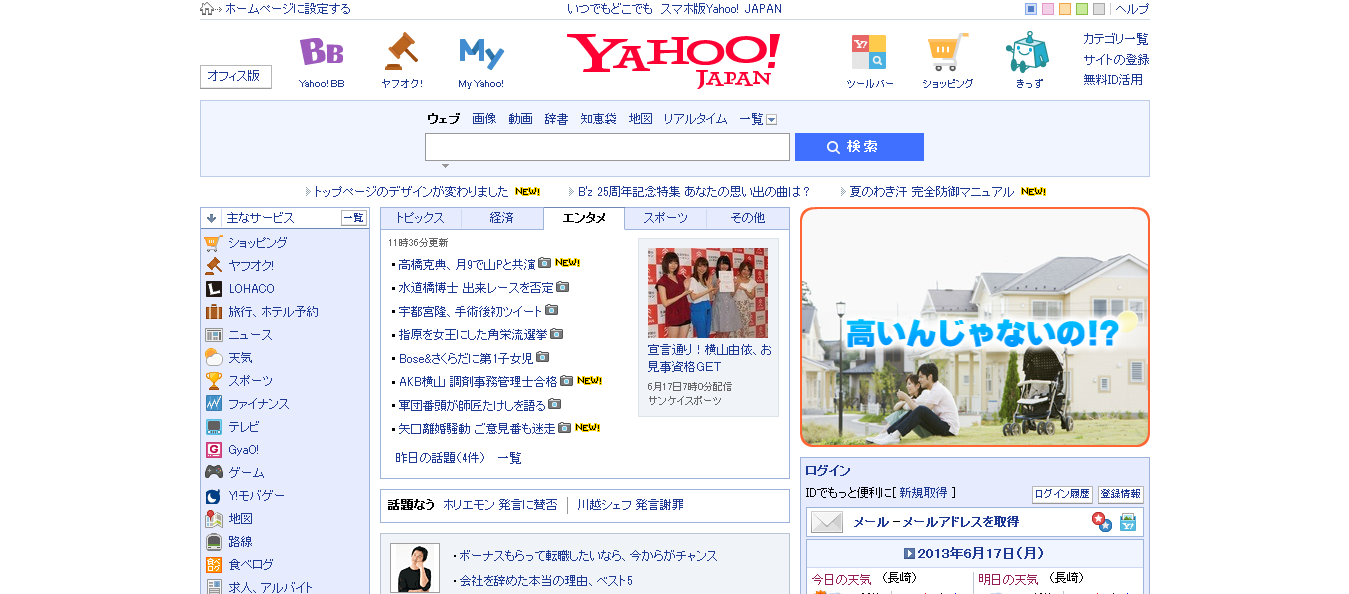Open the ヤフオク! gavel icon in the header

click(x=401, y=52)
